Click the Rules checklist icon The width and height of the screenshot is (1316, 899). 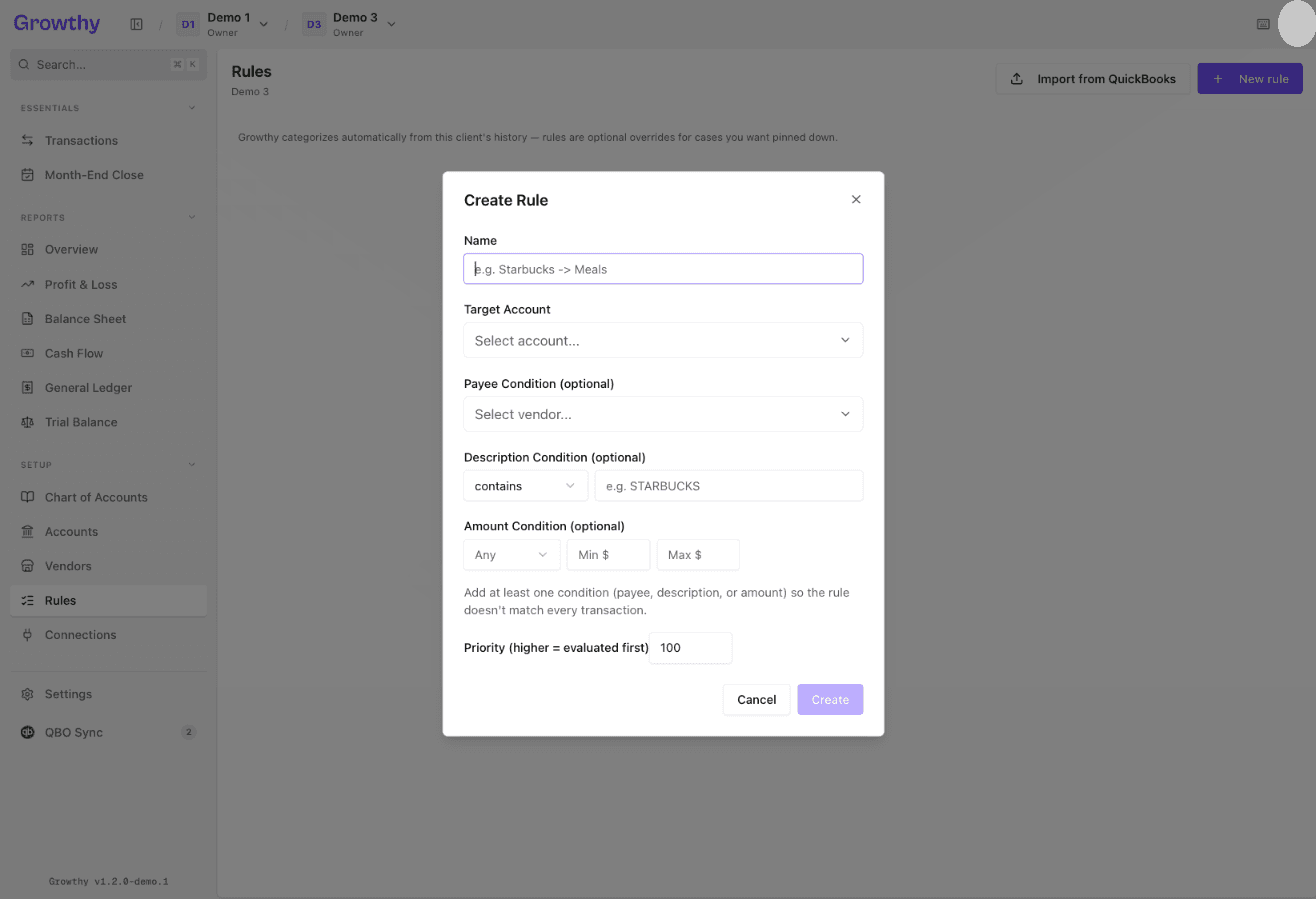click(28, 601)
